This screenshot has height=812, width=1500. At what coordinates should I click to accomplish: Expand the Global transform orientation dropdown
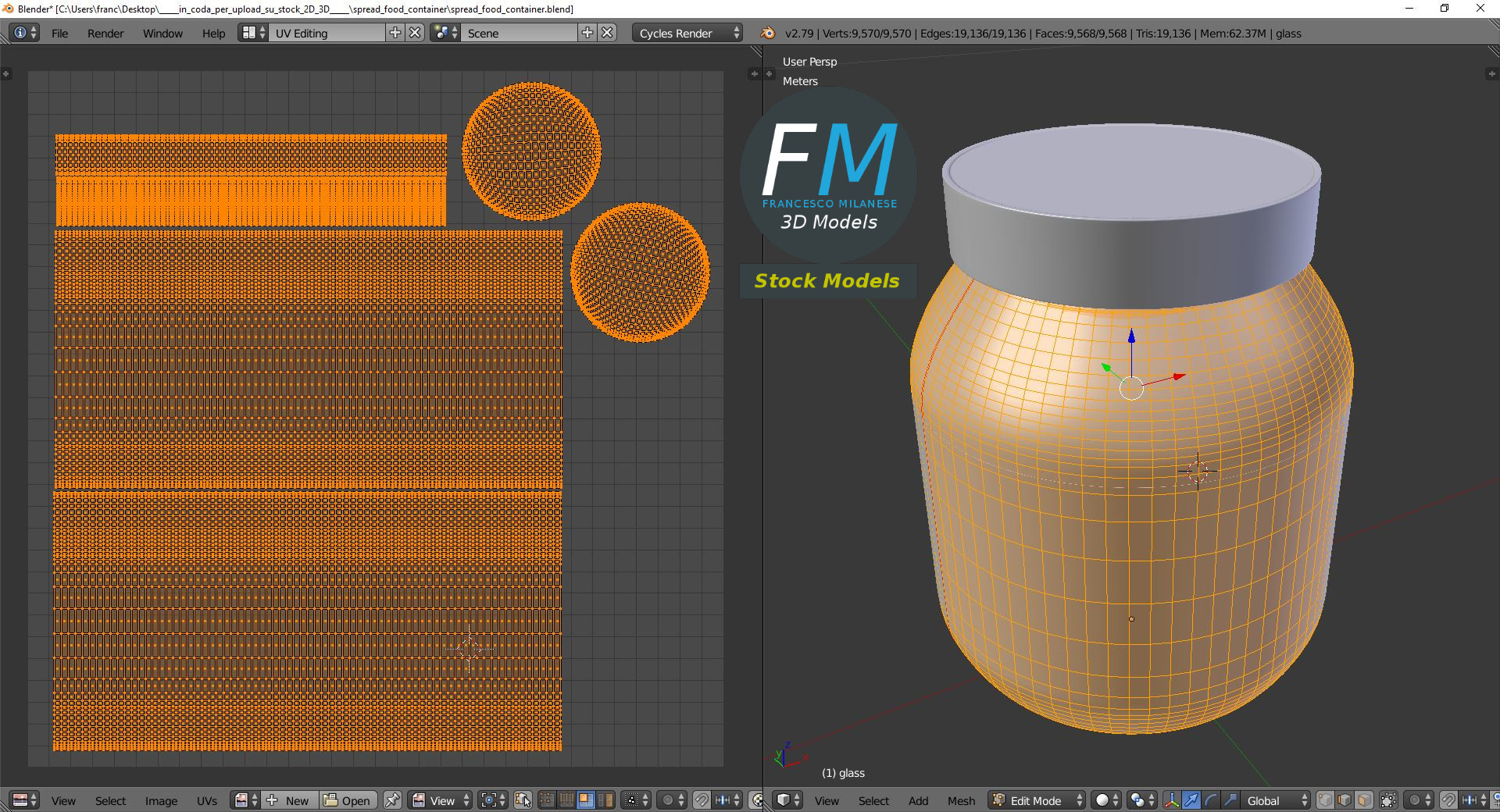1272,800
